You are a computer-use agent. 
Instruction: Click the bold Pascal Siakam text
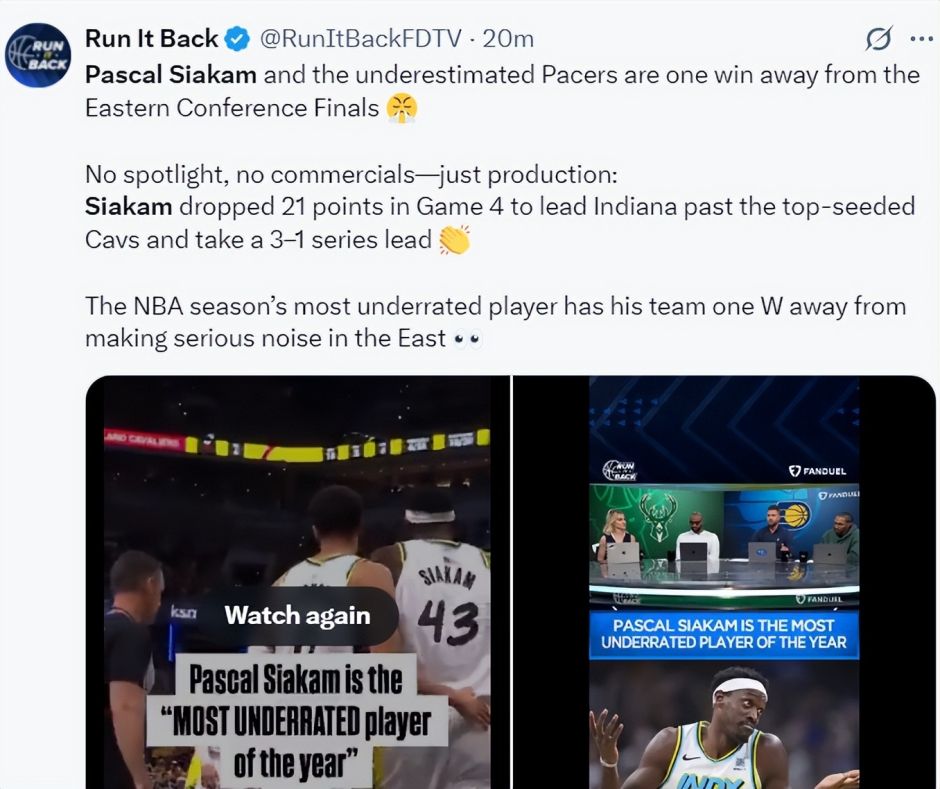171,75
